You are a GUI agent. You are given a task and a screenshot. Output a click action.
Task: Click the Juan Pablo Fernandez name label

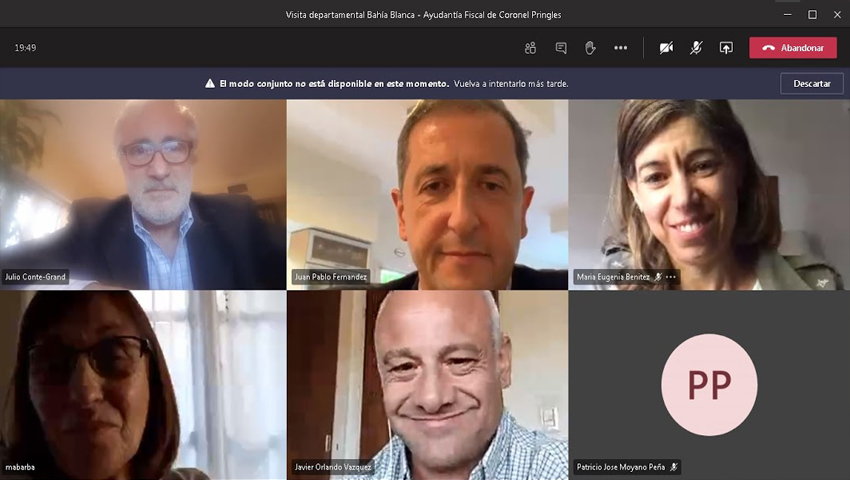(x=331, y=277)
